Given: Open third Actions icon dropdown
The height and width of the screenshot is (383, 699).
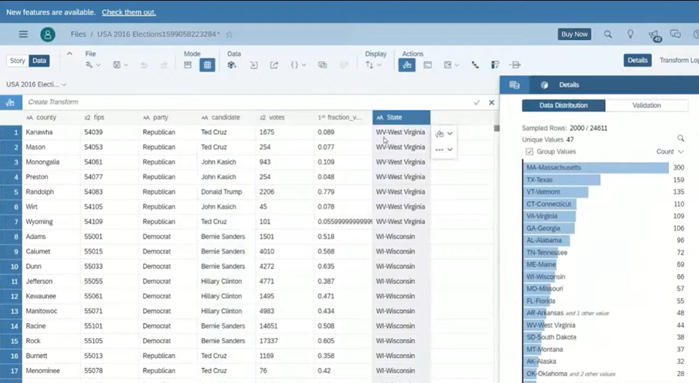Looking at the screenshot, I should click(x=451, y=65).
